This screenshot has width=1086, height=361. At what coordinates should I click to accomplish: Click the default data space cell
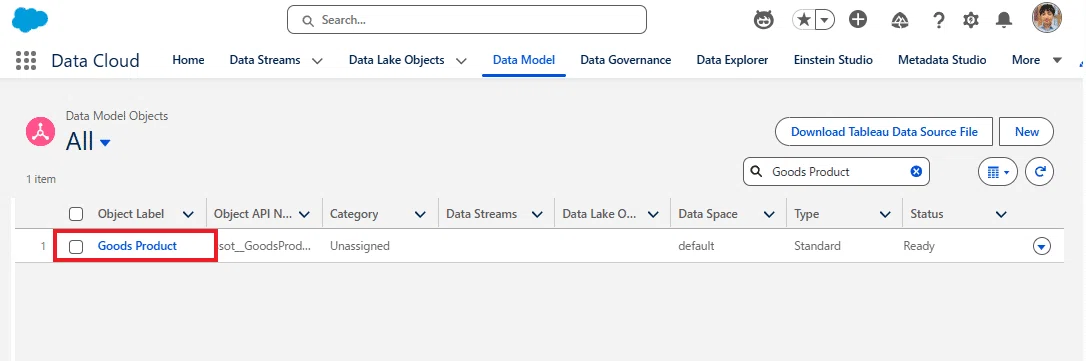(x=696, y=246)
